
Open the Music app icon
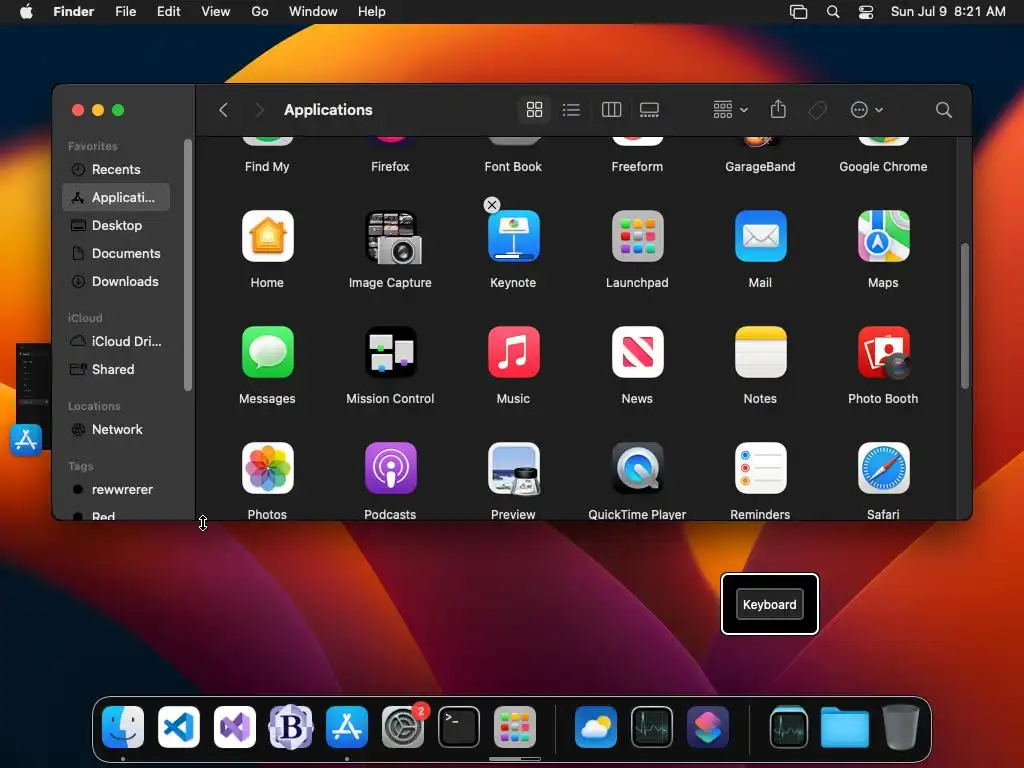tap(513, 352)
